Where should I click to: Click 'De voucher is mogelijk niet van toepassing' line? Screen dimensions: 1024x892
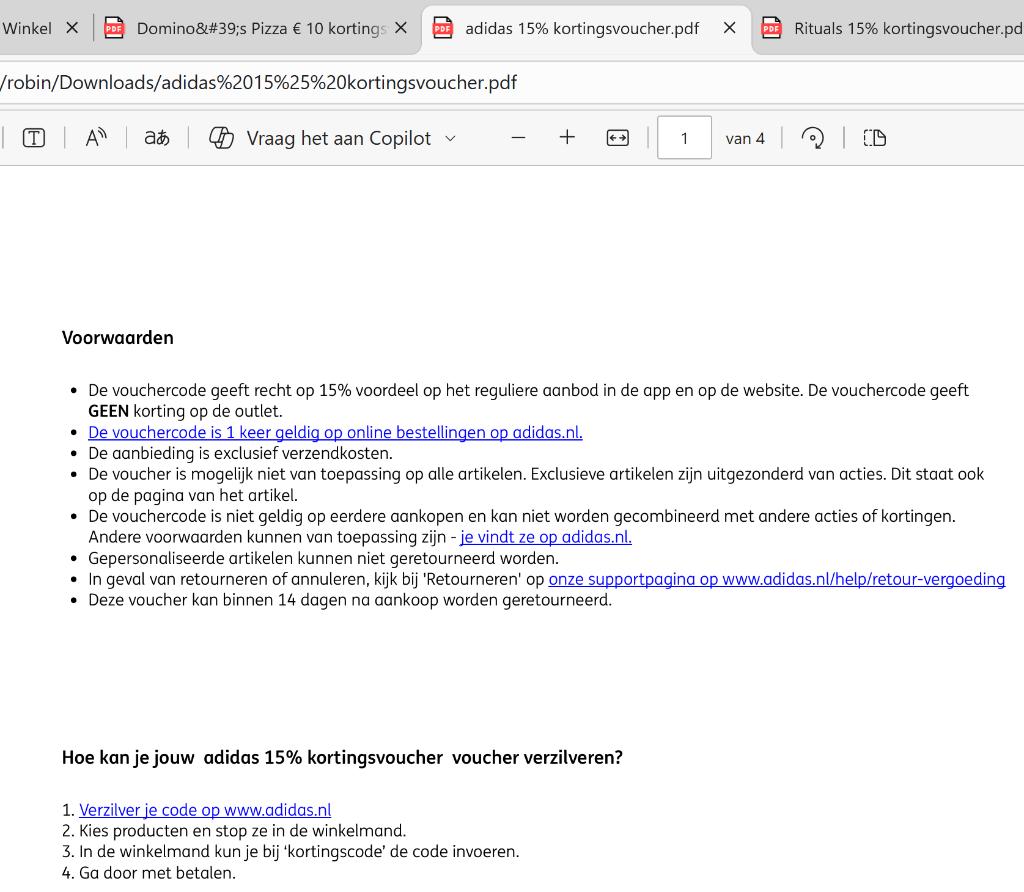[x=536, y=485]
